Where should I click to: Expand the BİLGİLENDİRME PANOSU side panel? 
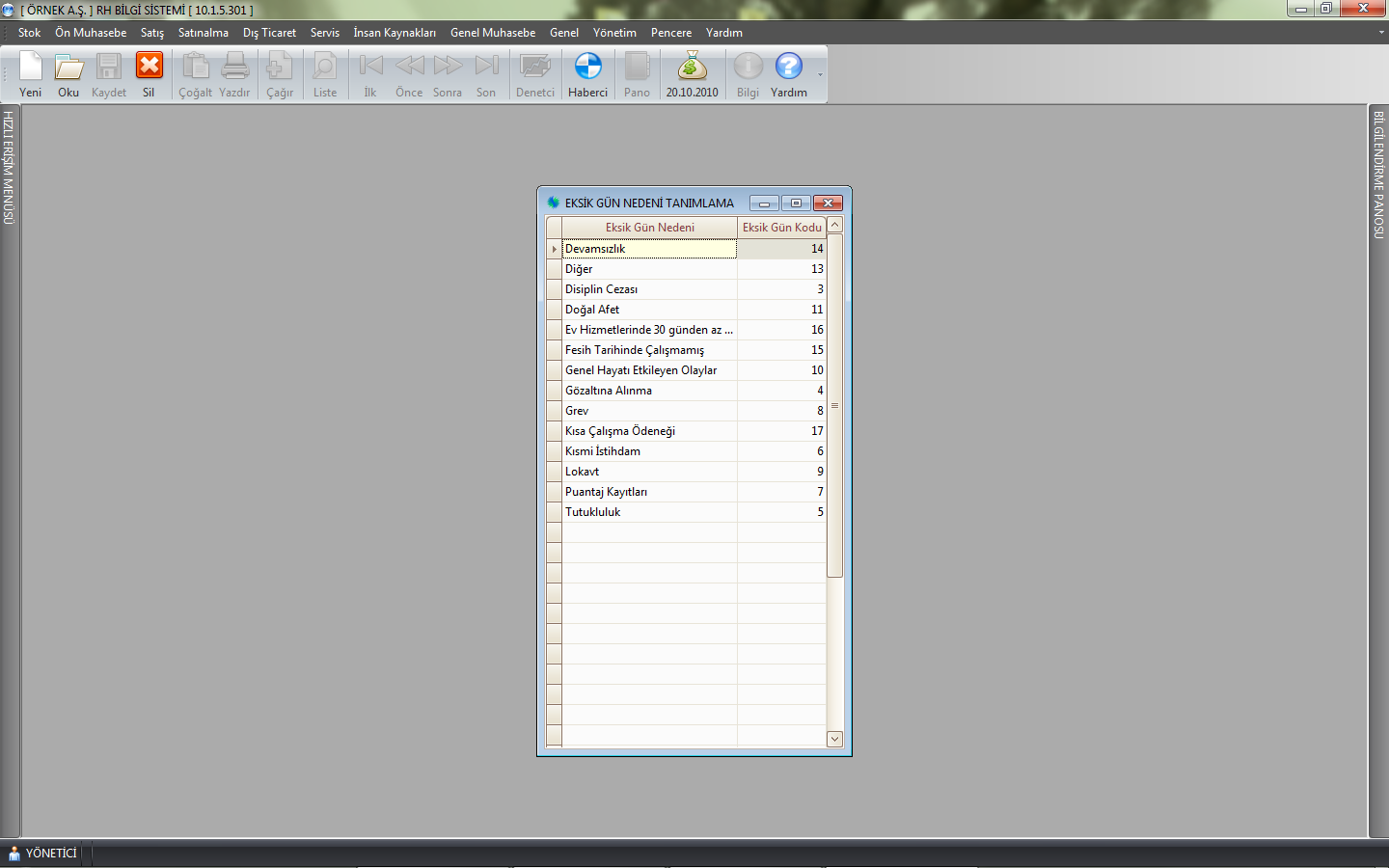tap(1379, 175)
